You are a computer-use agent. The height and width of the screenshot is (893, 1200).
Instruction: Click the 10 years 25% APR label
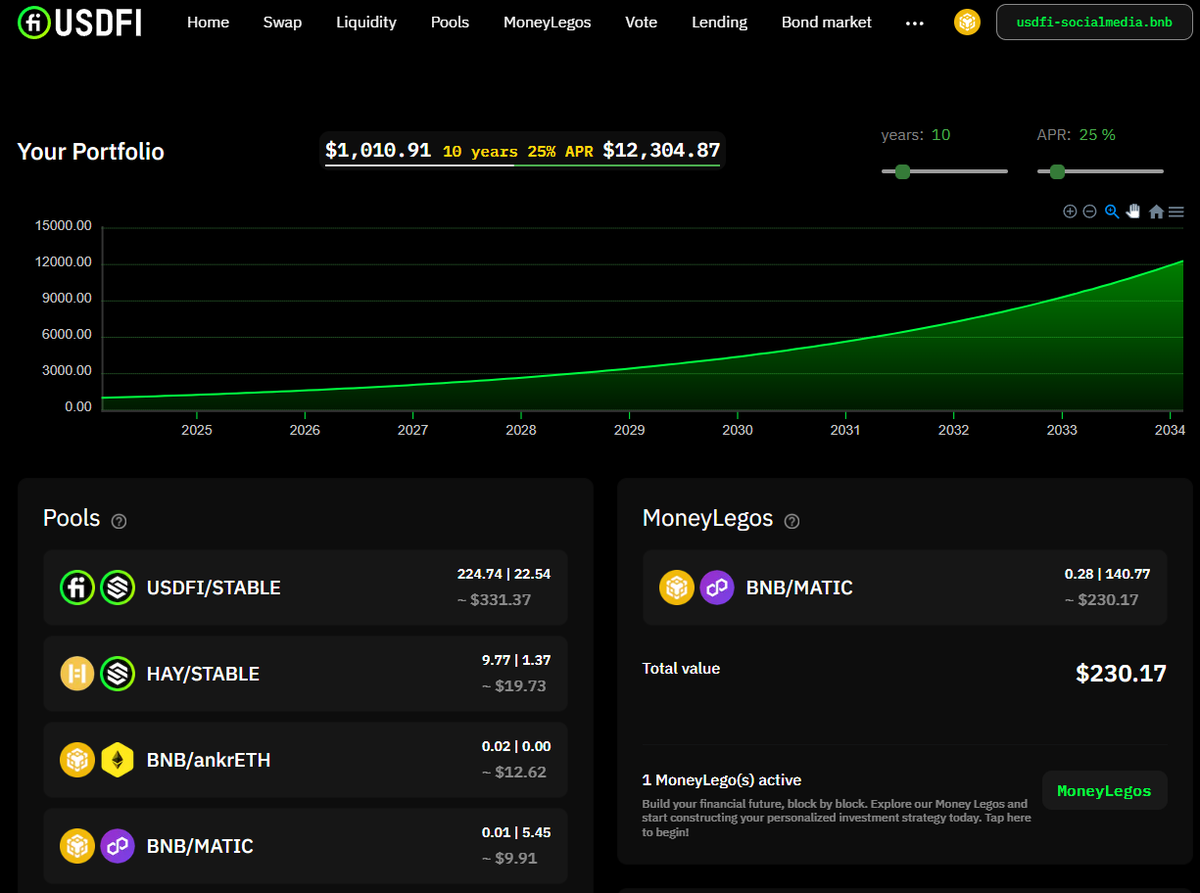[517, 152]
